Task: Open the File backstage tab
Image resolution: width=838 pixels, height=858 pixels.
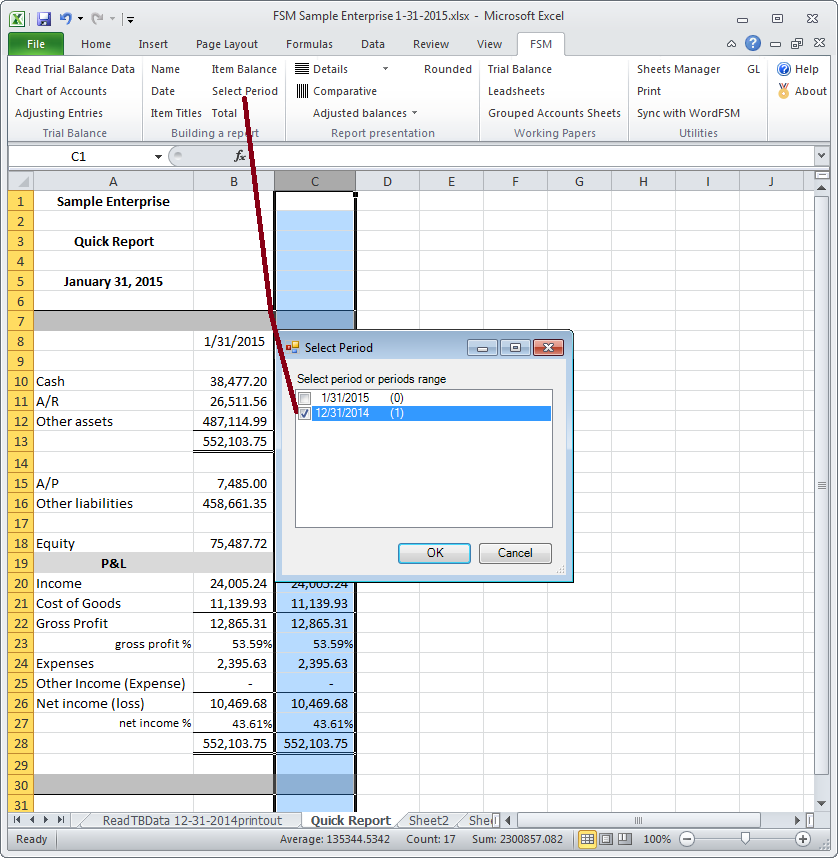Action: (x=36, y=44)
